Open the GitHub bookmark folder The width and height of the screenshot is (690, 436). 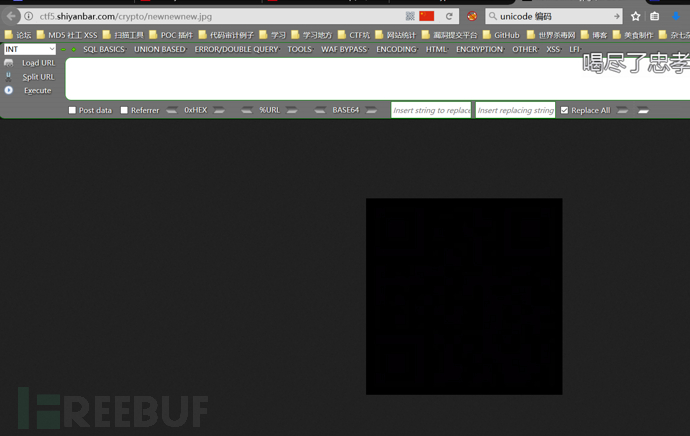[501, 35]
